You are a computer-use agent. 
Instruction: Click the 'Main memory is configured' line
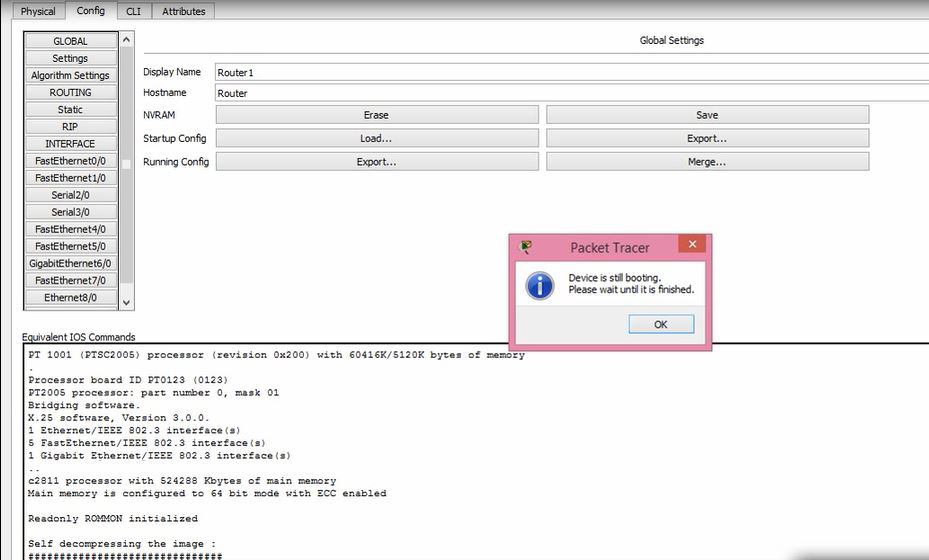pos(207,494)
